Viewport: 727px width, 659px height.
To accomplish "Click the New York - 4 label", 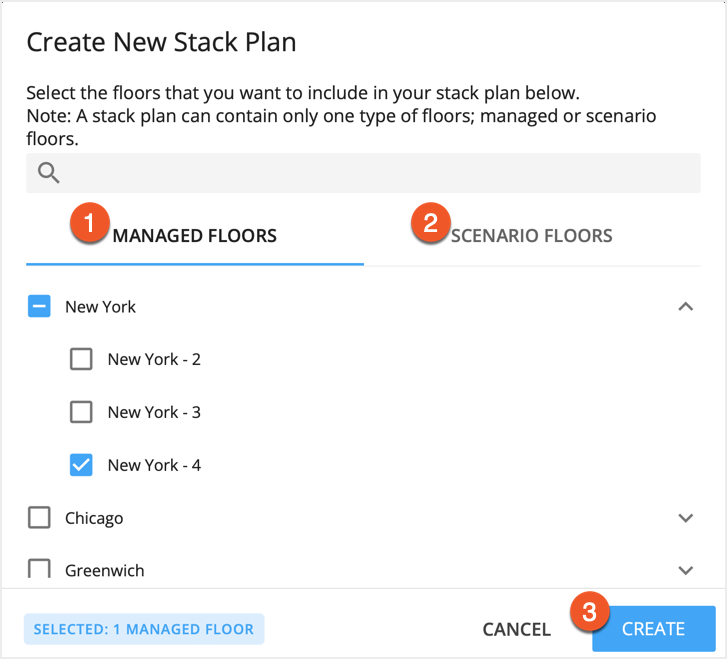I will click(x=154, y=465).
